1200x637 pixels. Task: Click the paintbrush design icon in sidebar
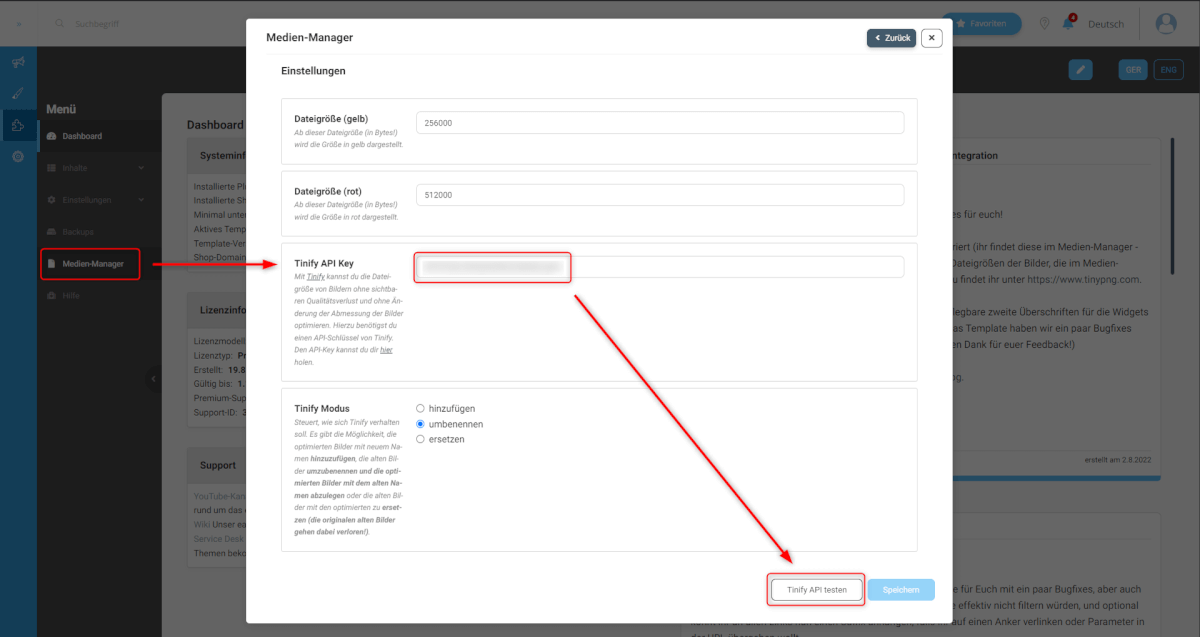18,93
